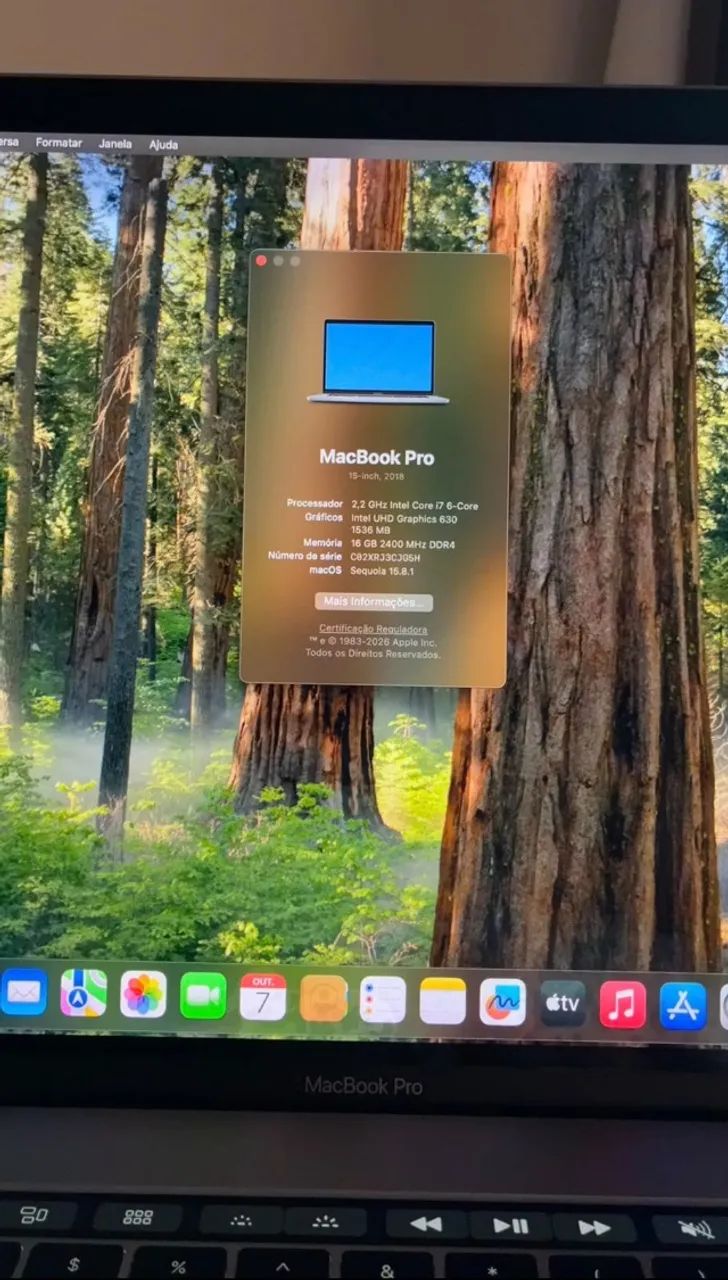The image size is (728, 1280).
Task: Launch Reminders from the Dock
Action: [383, 999]
